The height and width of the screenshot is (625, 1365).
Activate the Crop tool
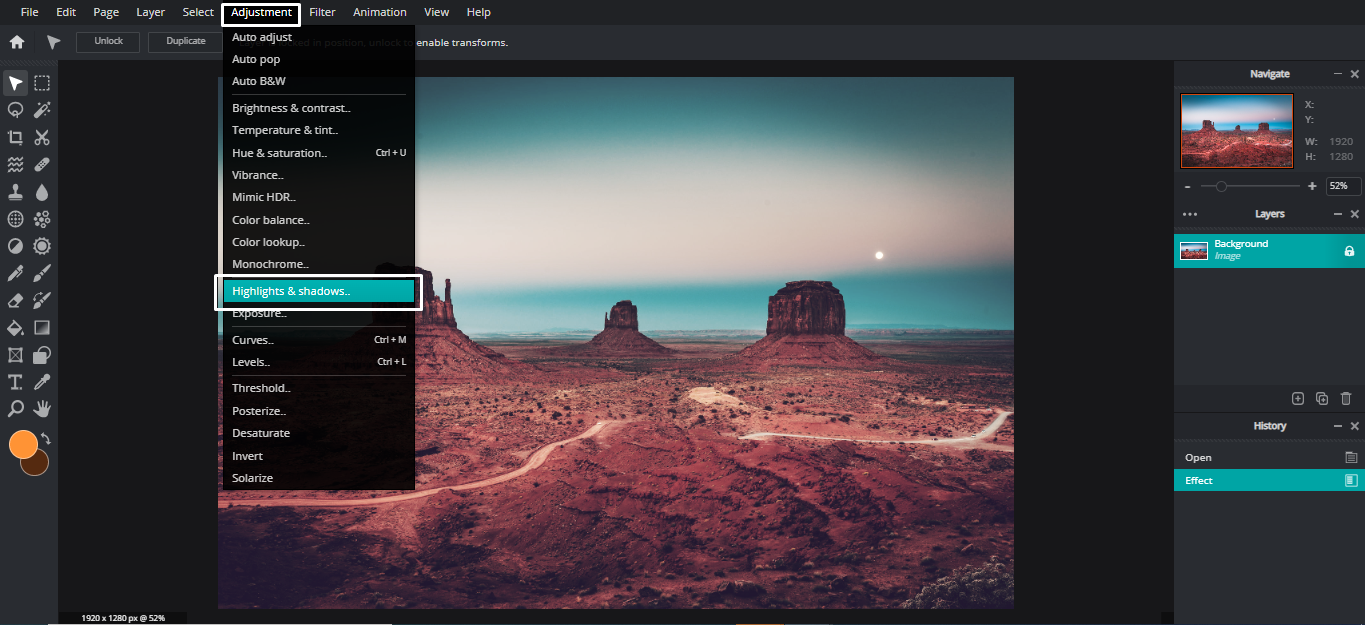[14, 137]
